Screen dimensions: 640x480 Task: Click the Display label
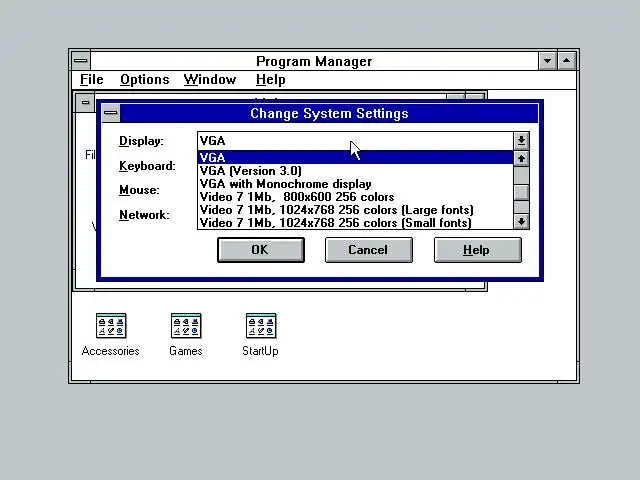point(141,141)
